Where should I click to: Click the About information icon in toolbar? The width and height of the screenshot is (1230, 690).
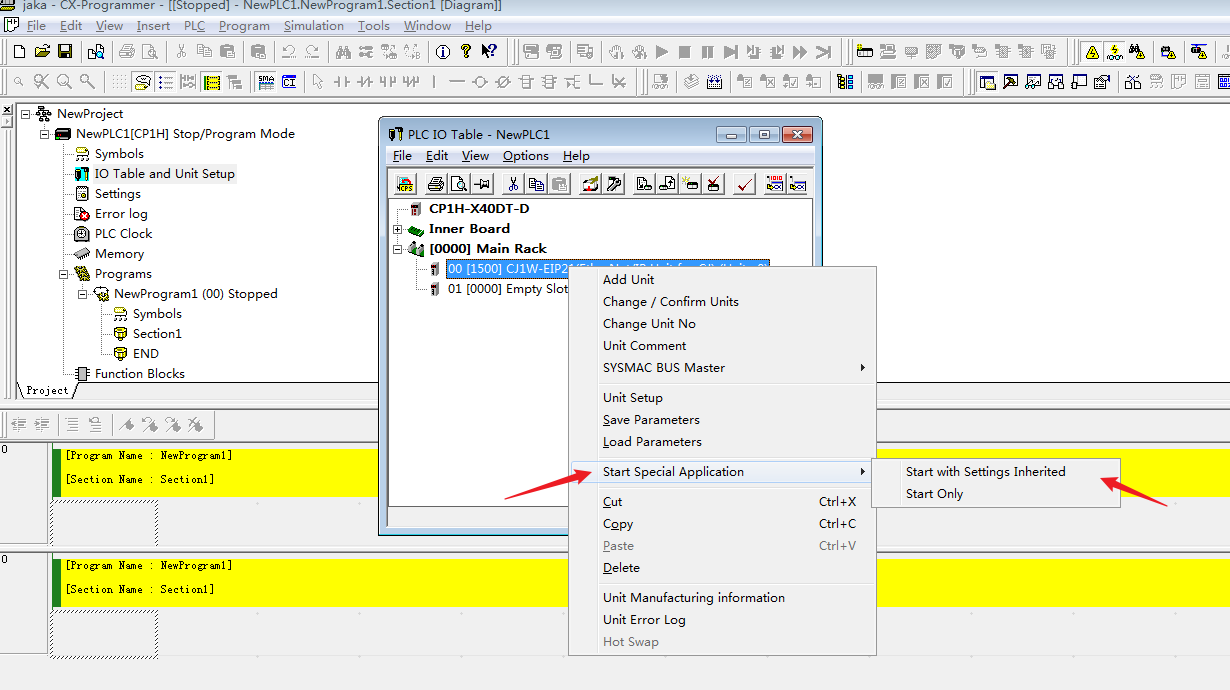pos(441,52)
